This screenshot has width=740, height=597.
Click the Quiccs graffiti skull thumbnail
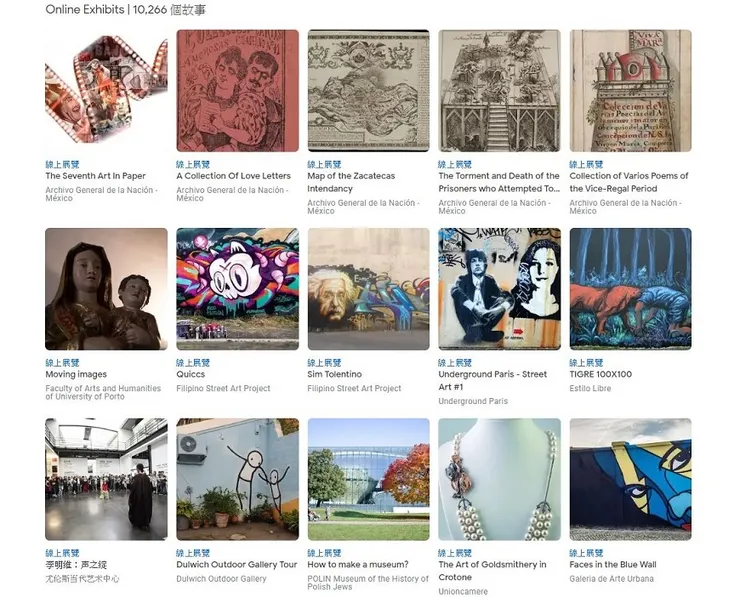coord(237,289)
